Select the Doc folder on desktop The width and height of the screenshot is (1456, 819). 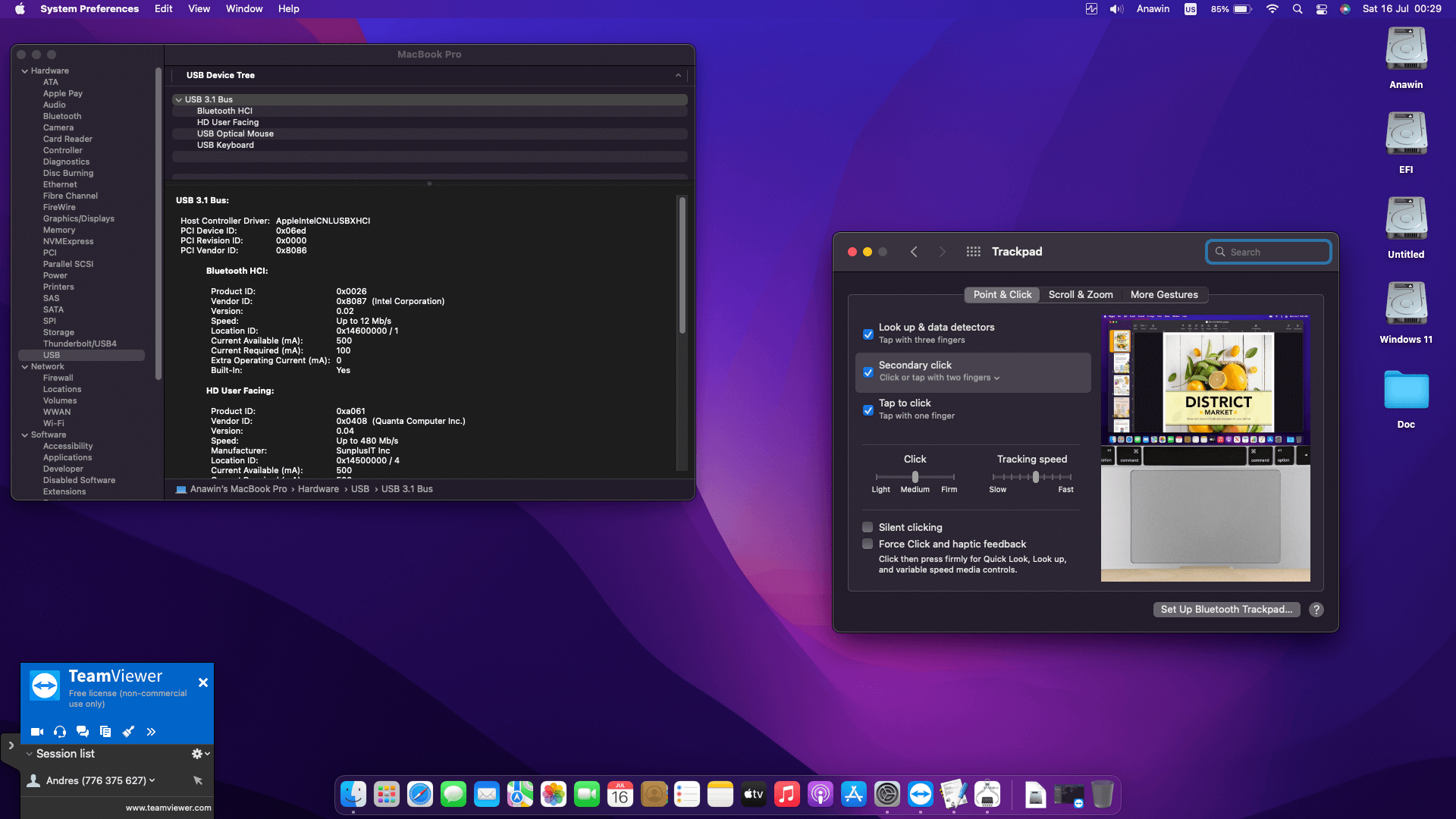point(1406,399)
